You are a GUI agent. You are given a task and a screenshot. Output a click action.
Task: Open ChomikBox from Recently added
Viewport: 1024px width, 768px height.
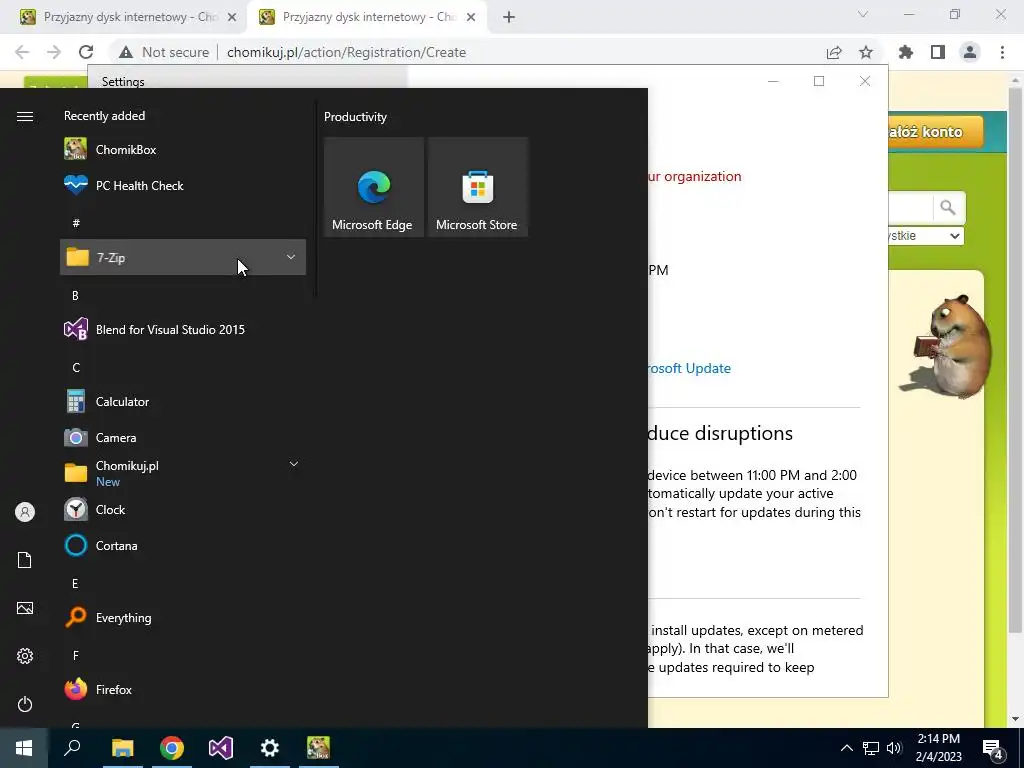183,150
